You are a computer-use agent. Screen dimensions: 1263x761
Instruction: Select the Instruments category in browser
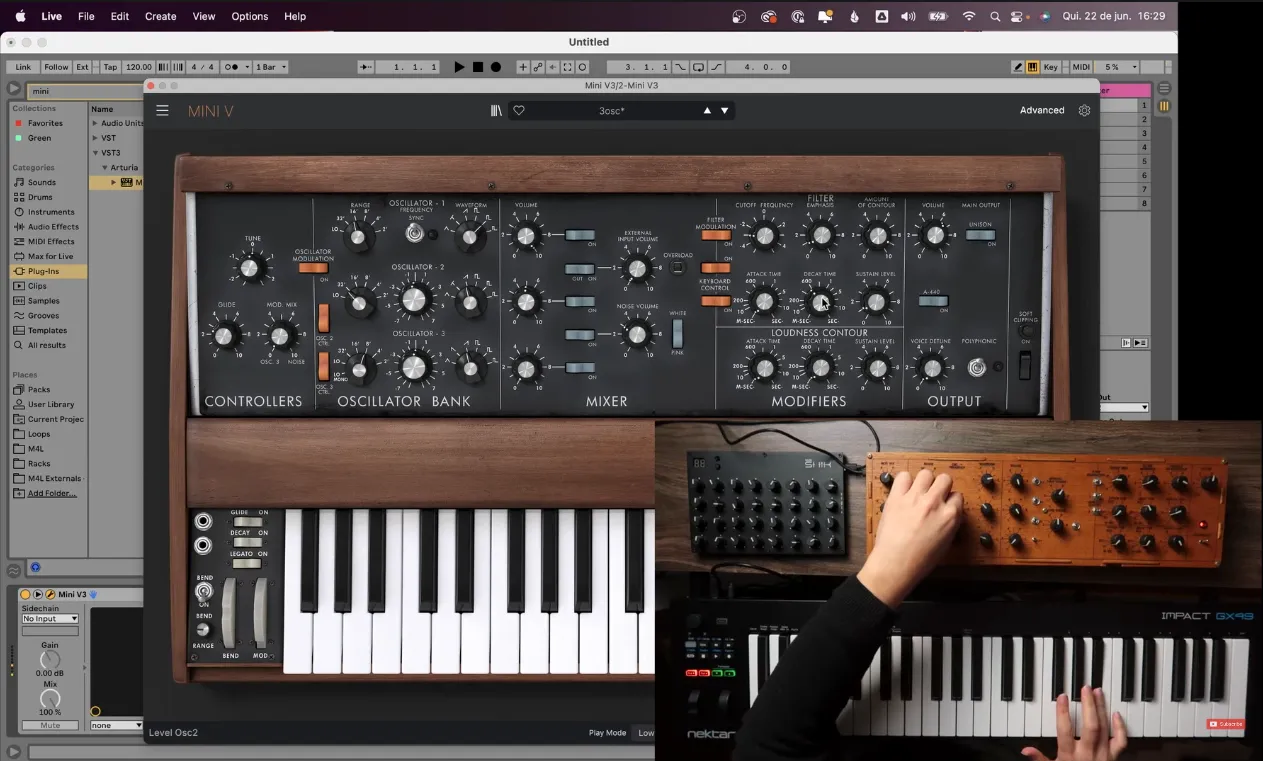coord(50,212)
